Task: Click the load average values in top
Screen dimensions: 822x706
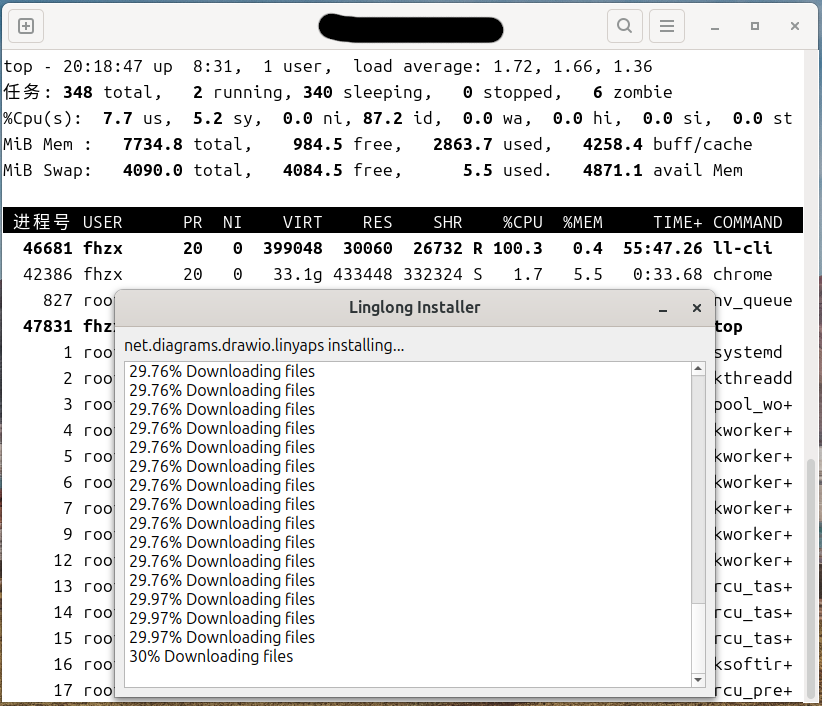Action: click(x=572, y=67)
